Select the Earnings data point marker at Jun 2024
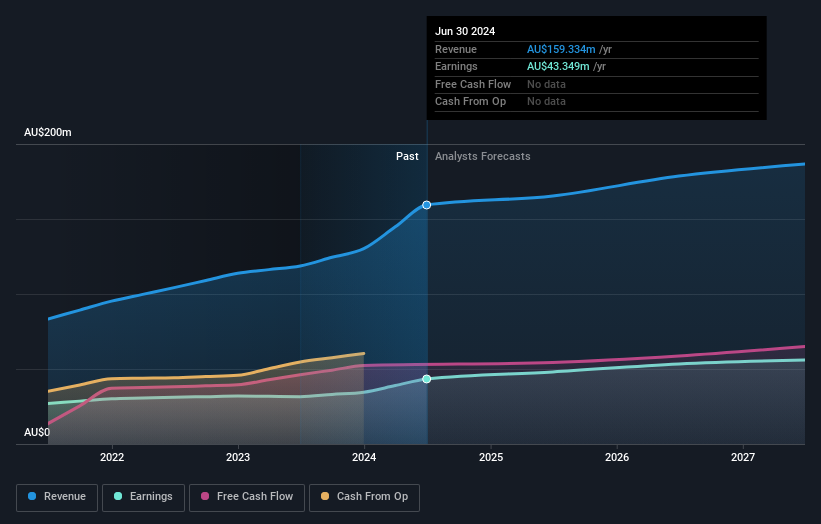Screen dimensions: 821x524 click(427, 378)
